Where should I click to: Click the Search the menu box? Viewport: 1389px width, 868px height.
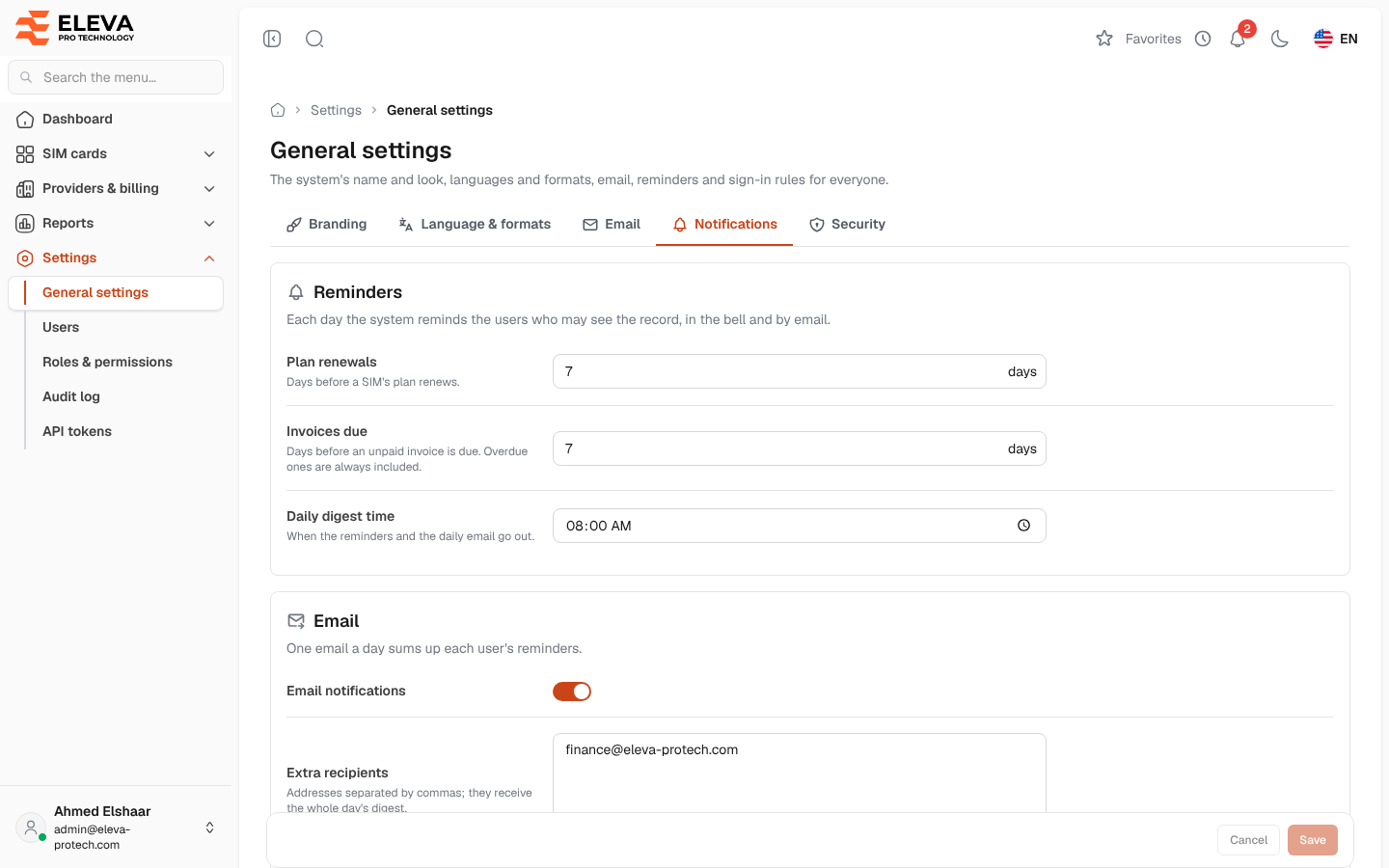[116, 77]
